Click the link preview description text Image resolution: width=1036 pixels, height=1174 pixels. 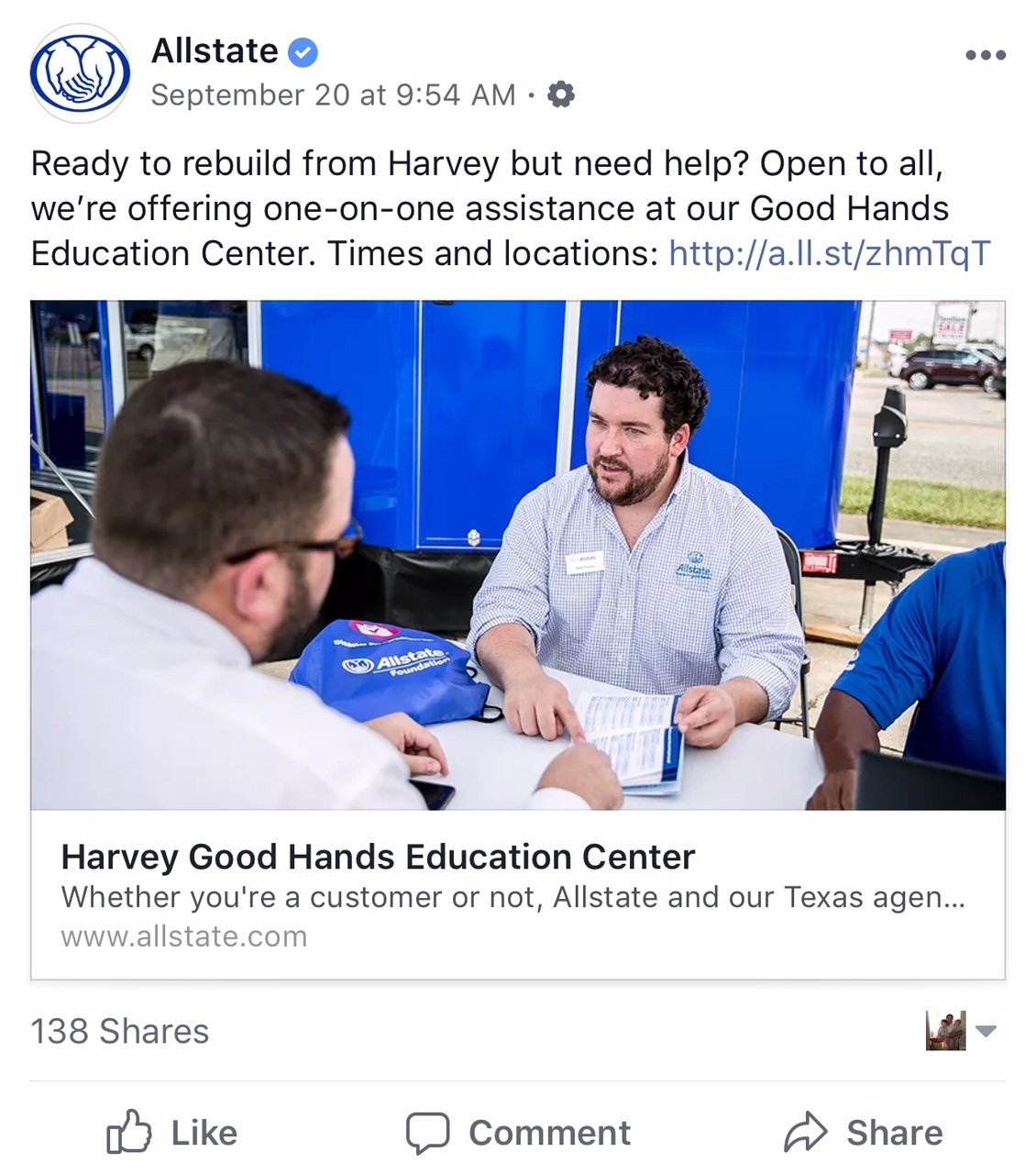(513, 897)
